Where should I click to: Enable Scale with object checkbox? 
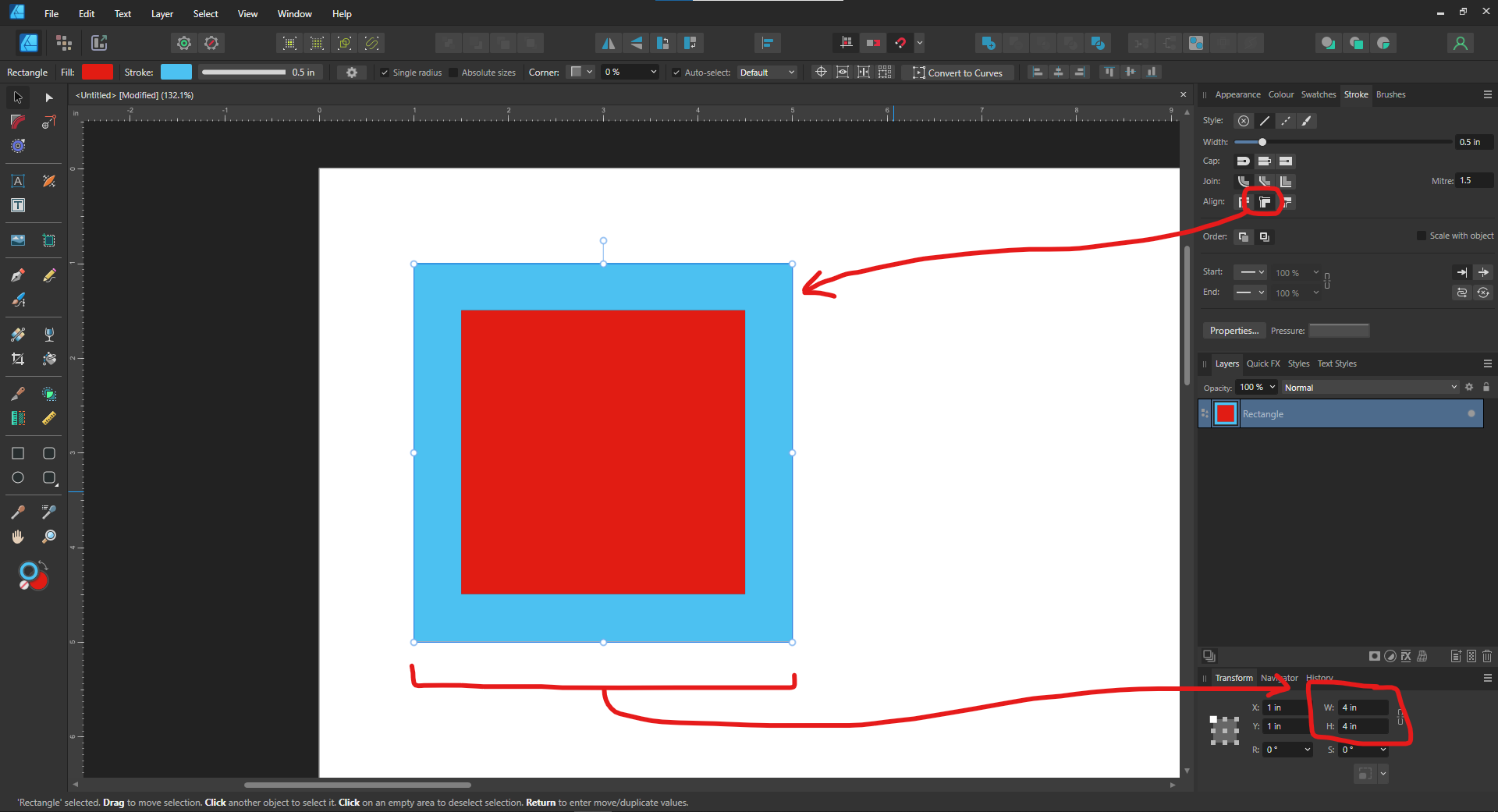pyautogui.click(x=1422, y=236)
